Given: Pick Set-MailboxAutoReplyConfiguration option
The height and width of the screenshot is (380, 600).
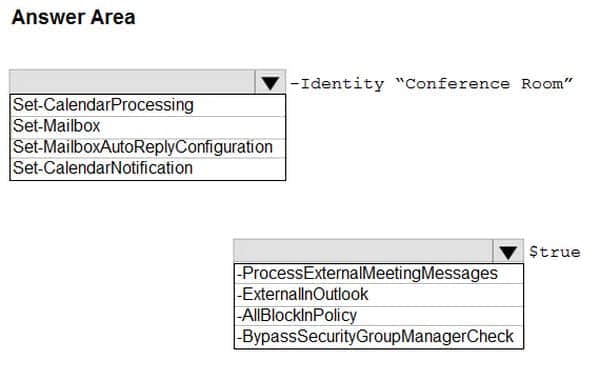Looking at the screenshot, I should [148, 147].
